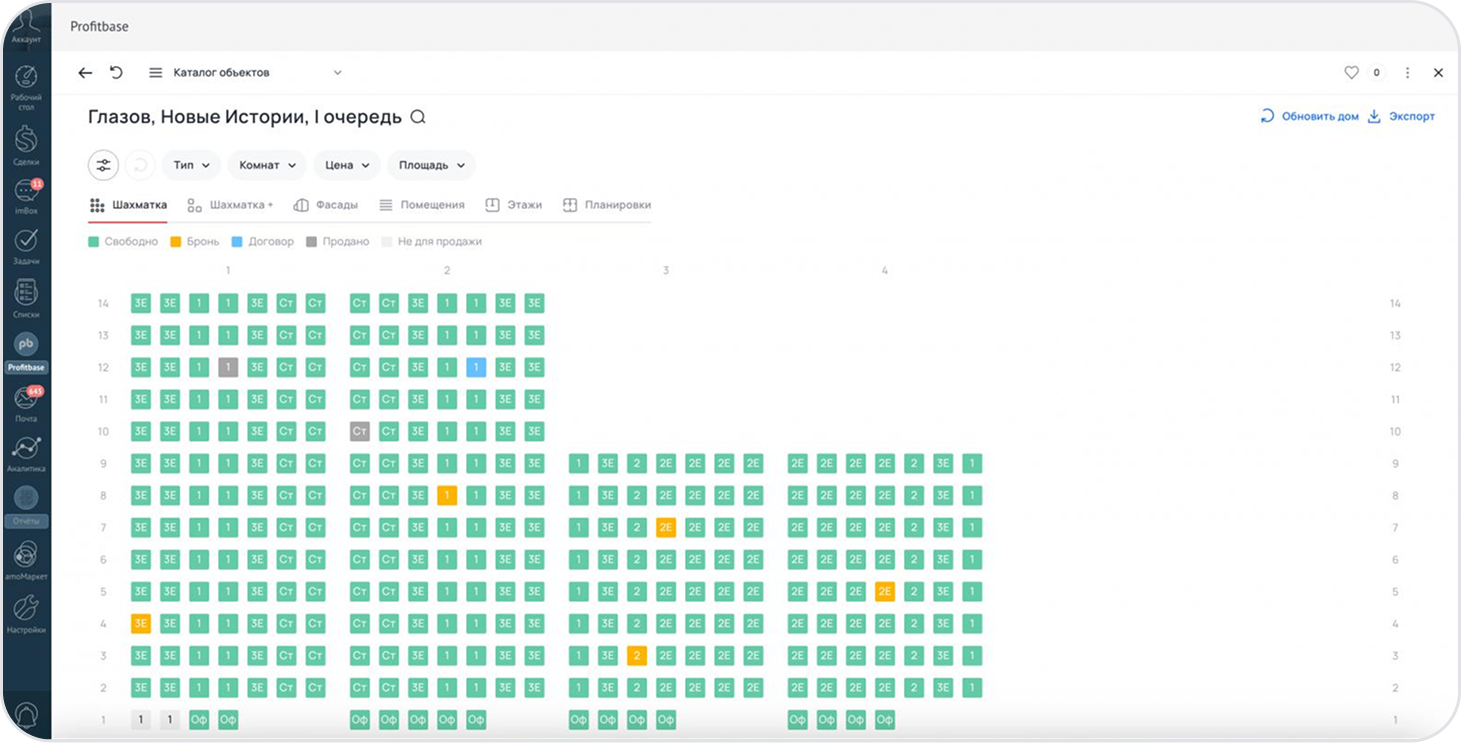
Task: Select the blue contract apartment on floor 12
Action: point(476,367)
